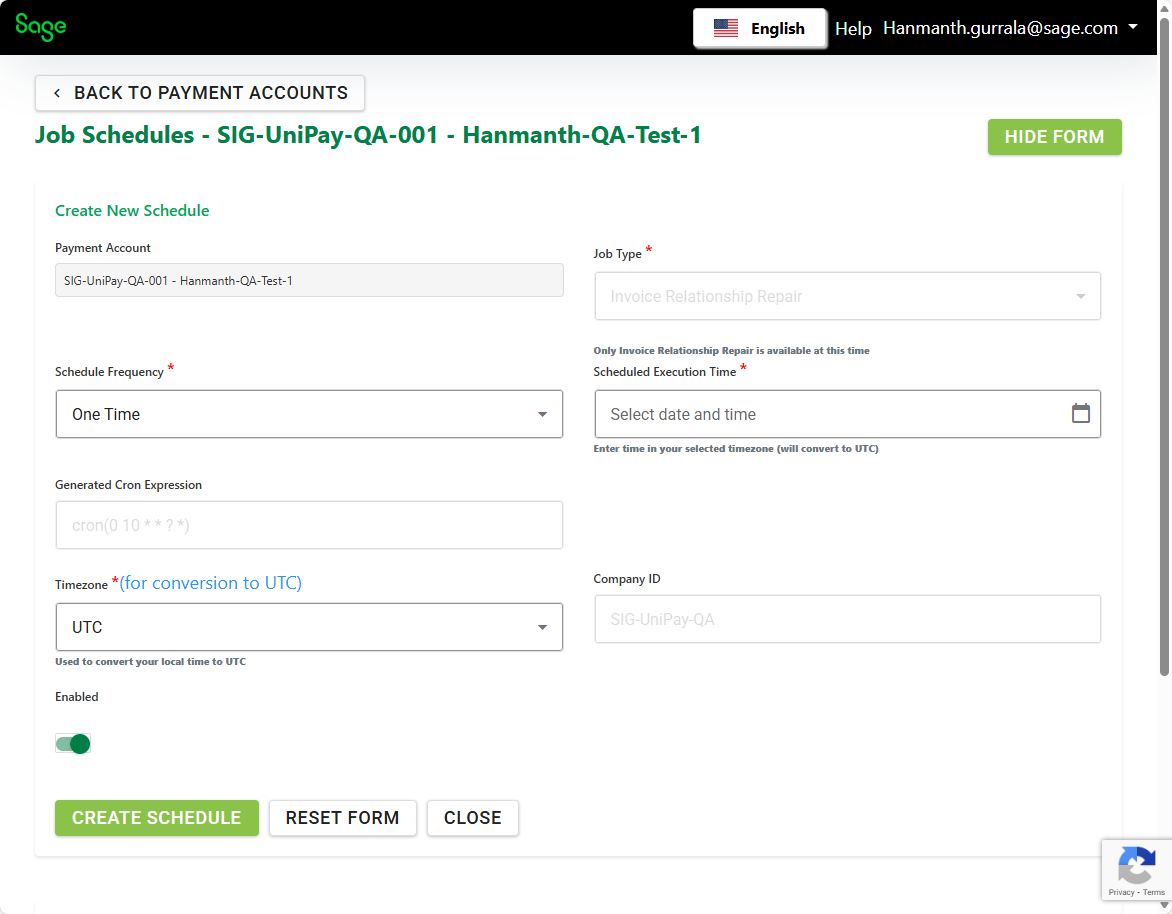Click the Close button

[x=472, y=818]
